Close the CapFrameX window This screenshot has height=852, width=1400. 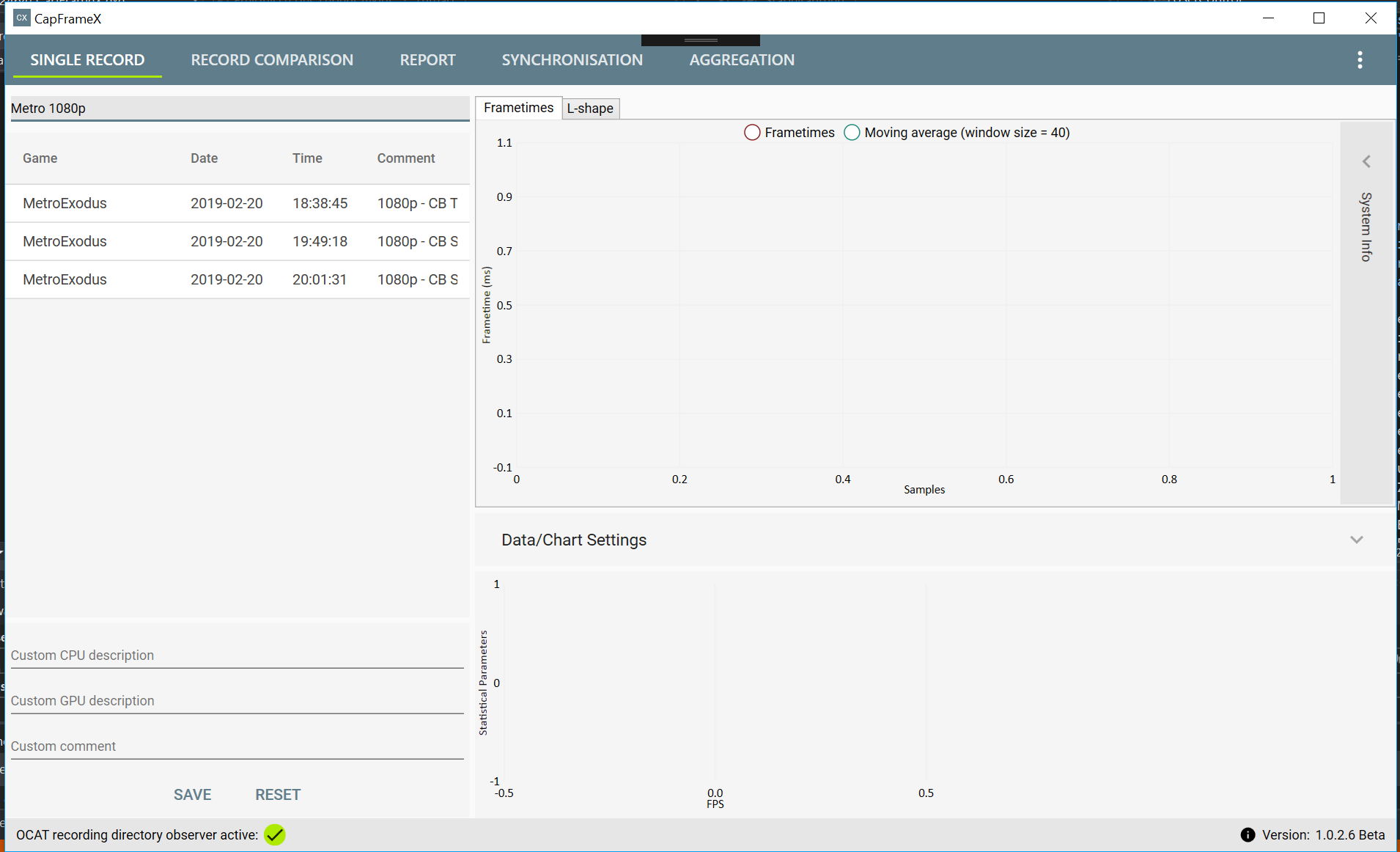(x=1371, y=18)
